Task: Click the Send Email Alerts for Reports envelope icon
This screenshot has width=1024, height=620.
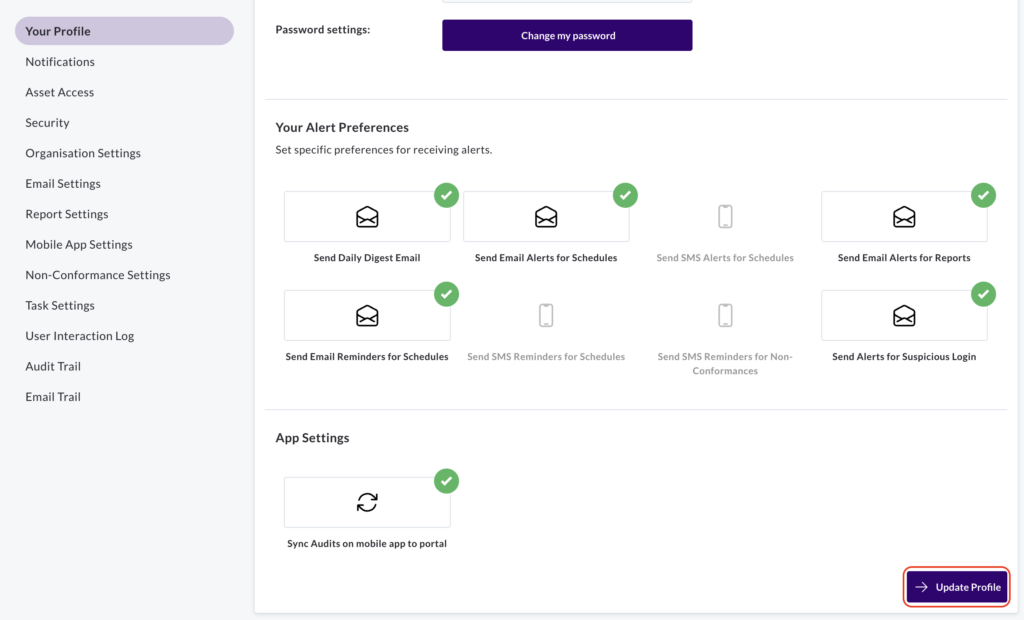Action: point(904,217)
